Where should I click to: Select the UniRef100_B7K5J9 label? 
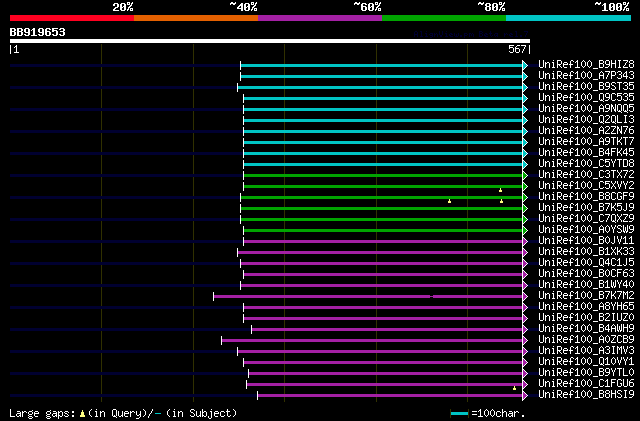586,208
